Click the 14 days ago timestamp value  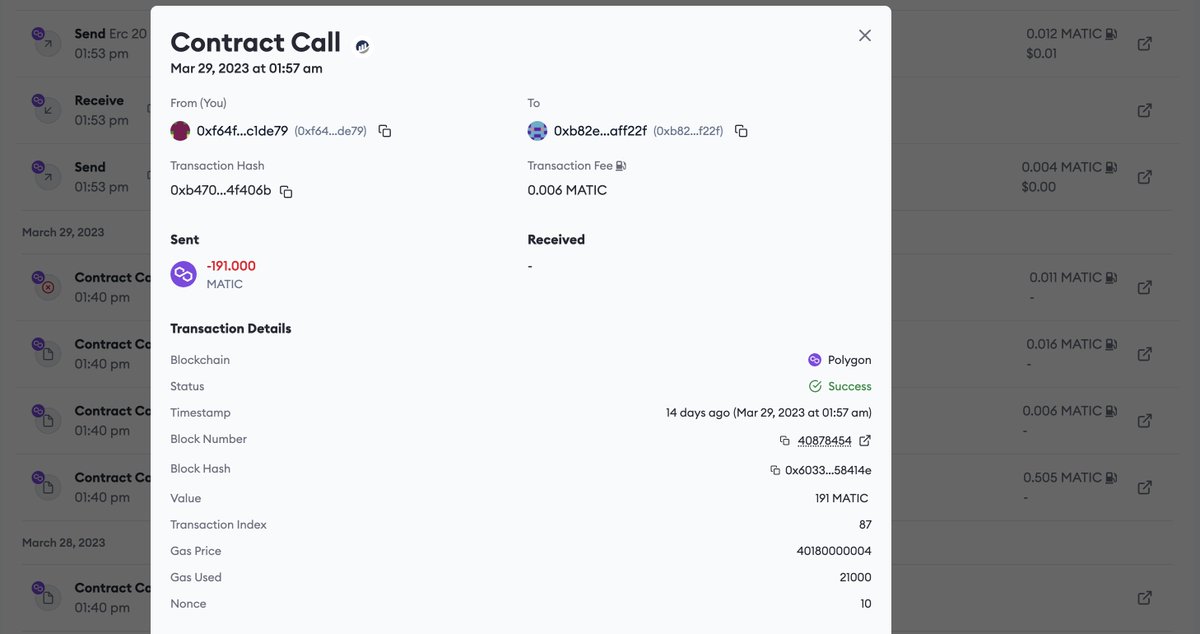(x=769, y=413)
